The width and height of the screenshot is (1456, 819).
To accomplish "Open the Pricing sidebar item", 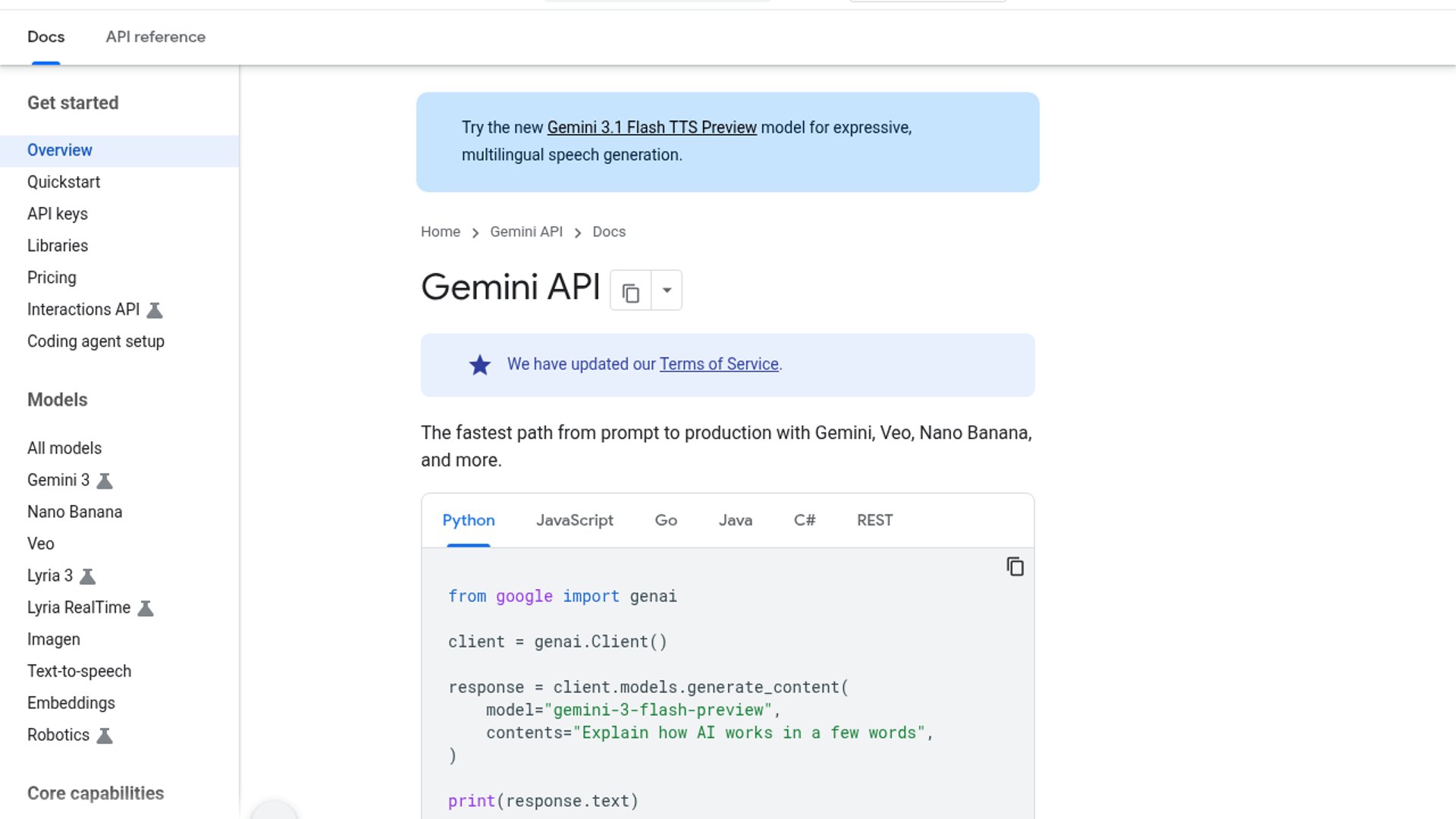I will [52, 278].
